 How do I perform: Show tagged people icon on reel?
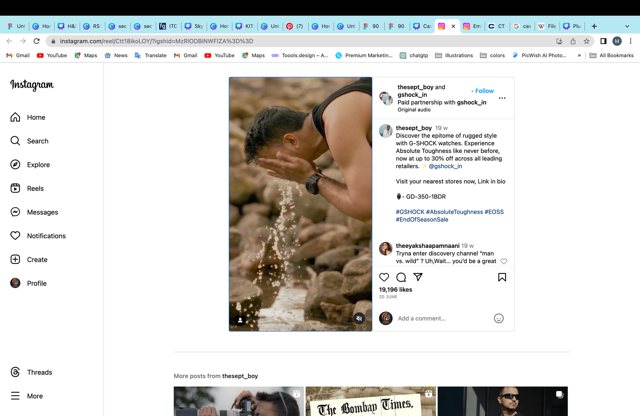pyautogui.click(x=240, y=320)
